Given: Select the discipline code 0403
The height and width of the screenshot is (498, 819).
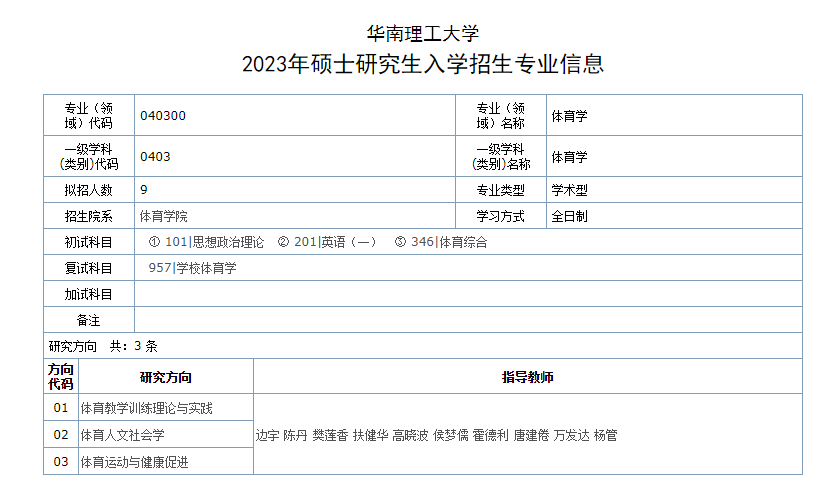Looking at the screenshot, I should (x=155, y=156).
